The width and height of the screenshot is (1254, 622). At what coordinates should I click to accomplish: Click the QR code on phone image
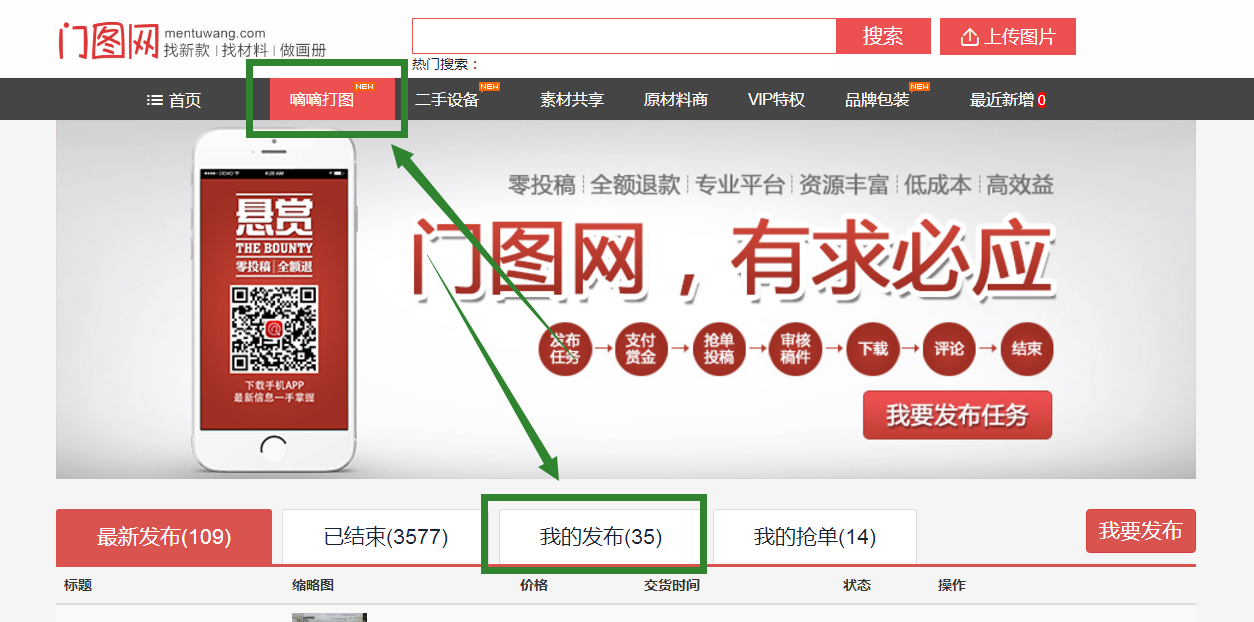tap(274, 329)
